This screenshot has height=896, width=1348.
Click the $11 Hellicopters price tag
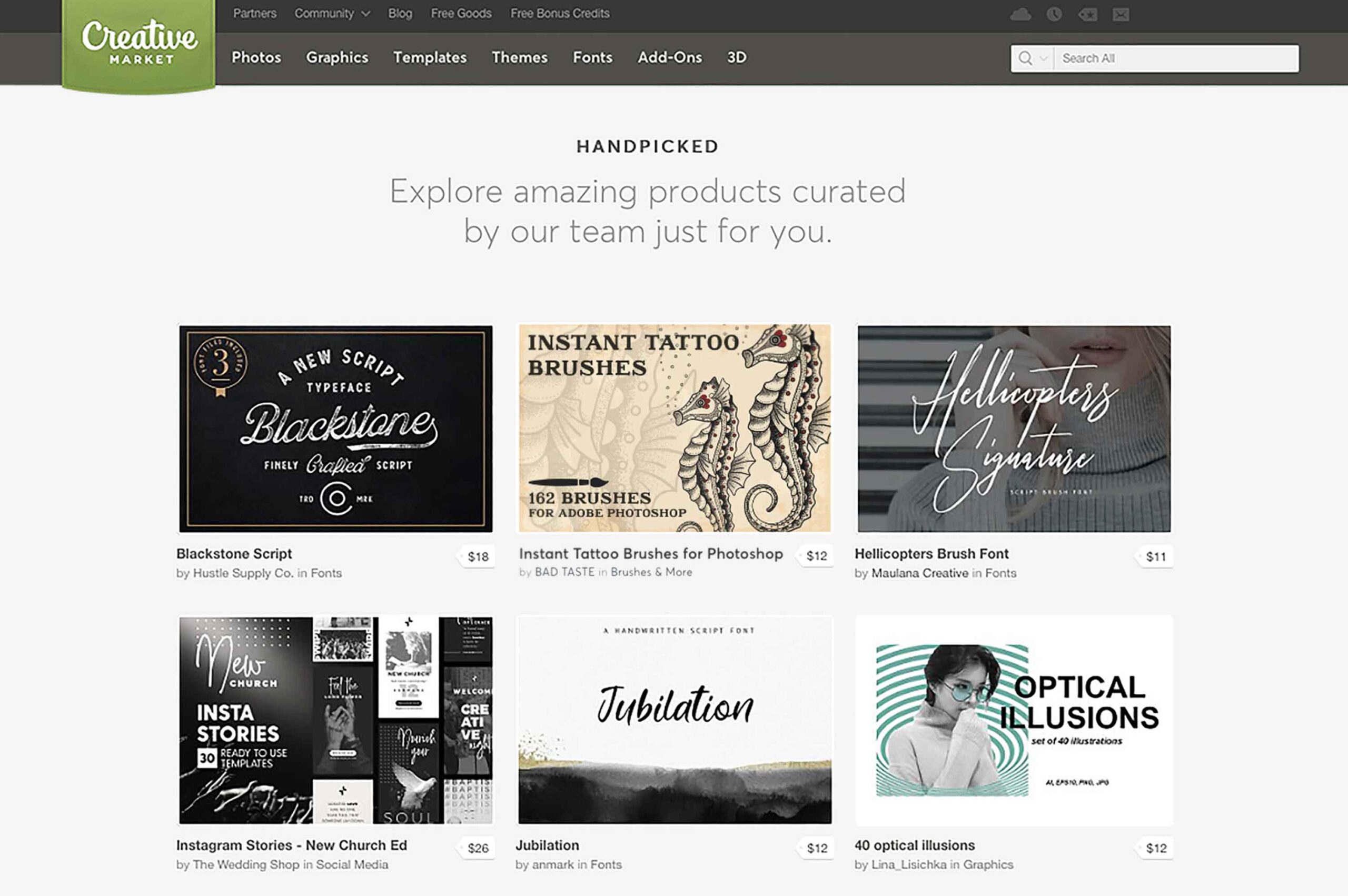1155,556
